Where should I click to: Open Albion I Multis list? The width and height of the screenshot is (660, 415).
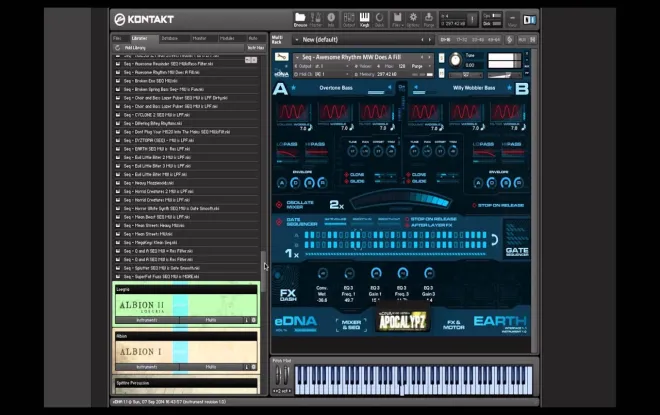(x=211, y=367)
